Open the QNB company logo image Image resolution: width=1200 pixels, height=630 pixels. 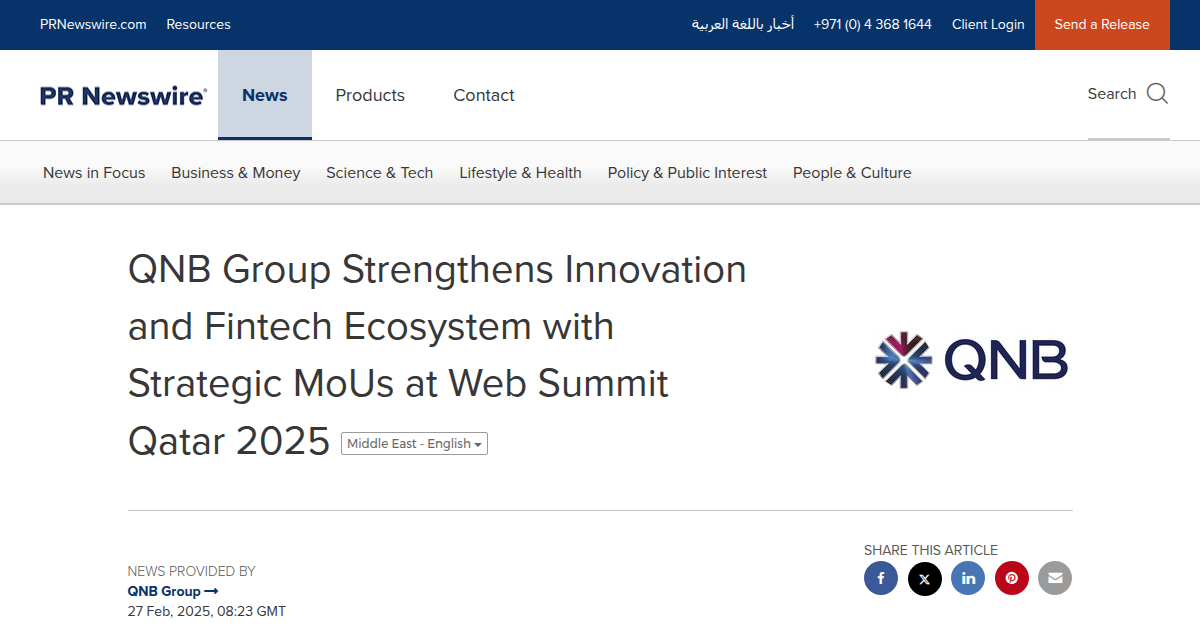pyautogui.click(x=970, y=360)
